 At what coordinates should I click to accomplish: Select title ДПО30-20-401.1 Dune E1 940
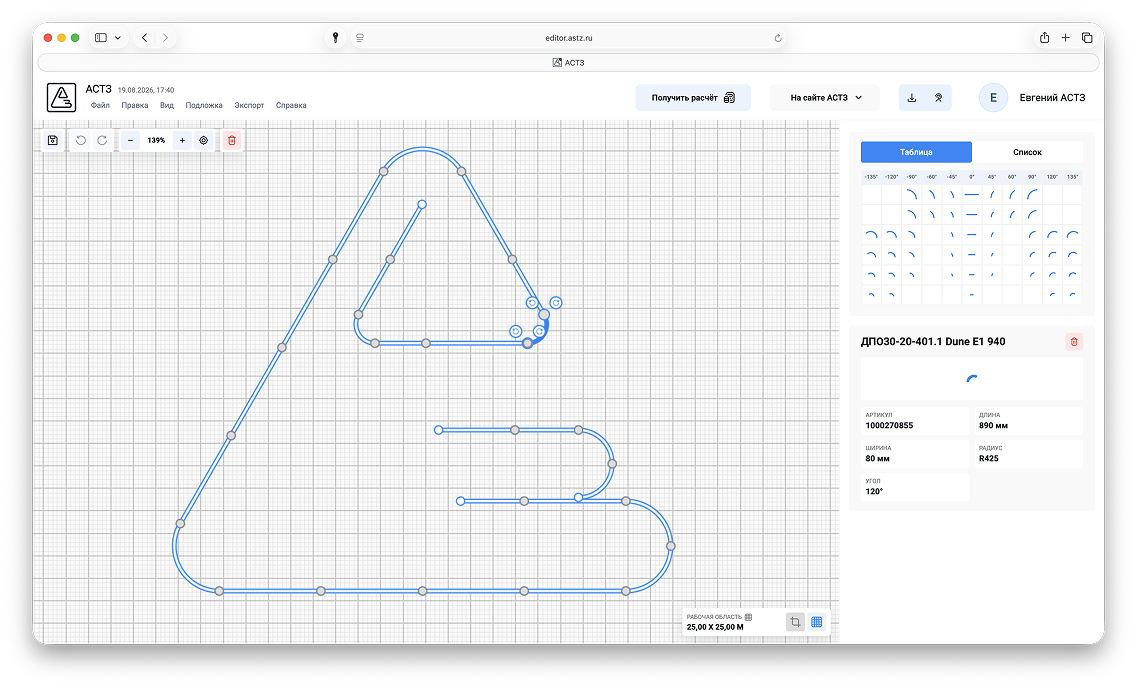(933, 341)
